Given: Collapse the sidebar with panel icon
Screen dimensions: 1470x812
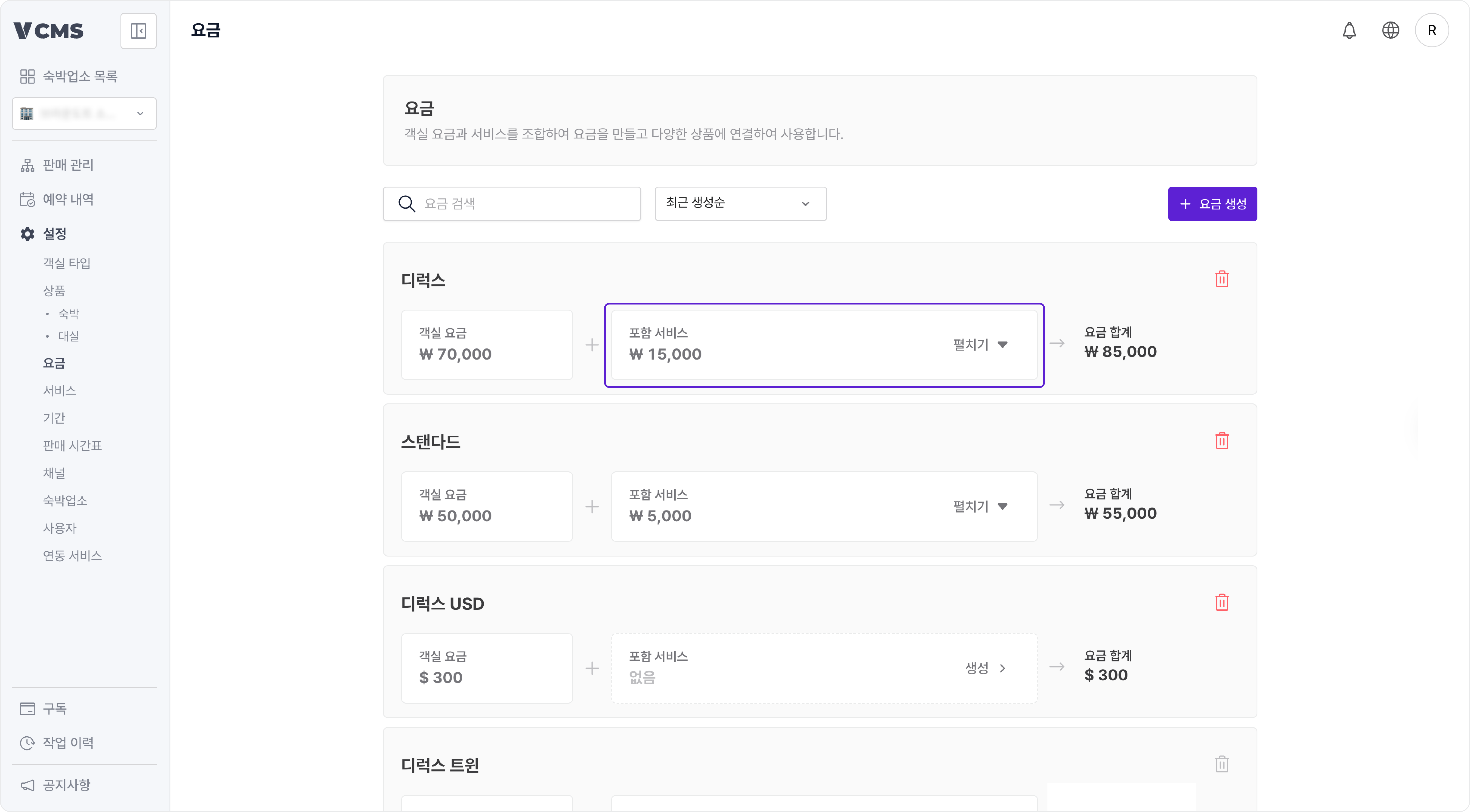Looking at the screenshot, I should [138, 31].
